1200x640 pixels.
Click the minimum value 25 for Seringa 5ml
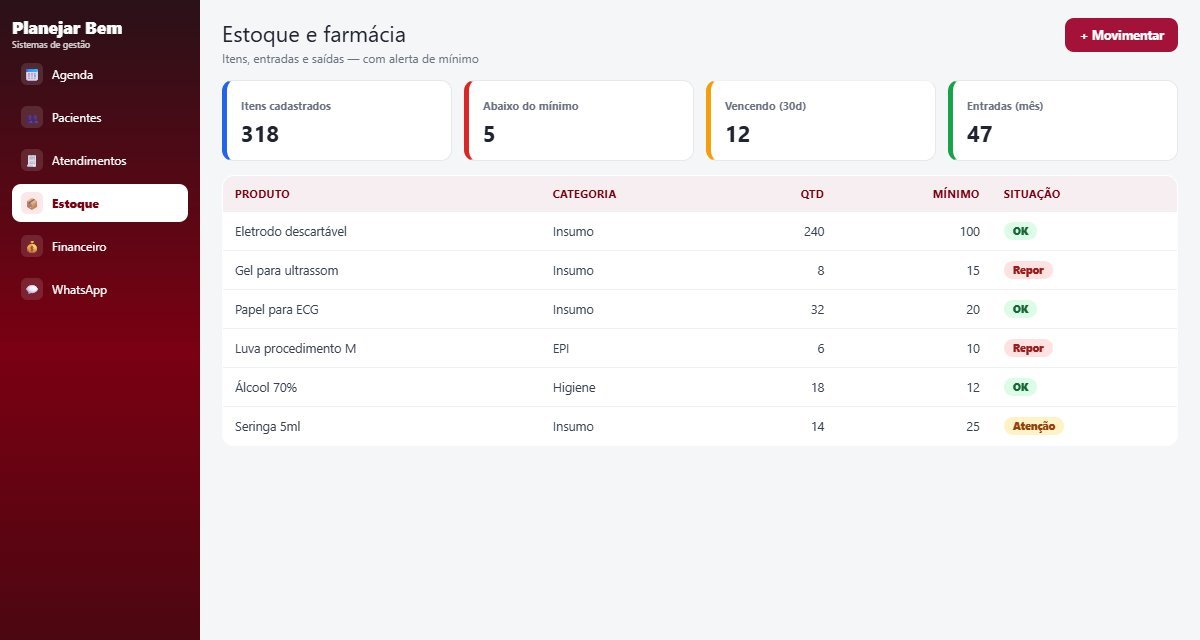972,427
